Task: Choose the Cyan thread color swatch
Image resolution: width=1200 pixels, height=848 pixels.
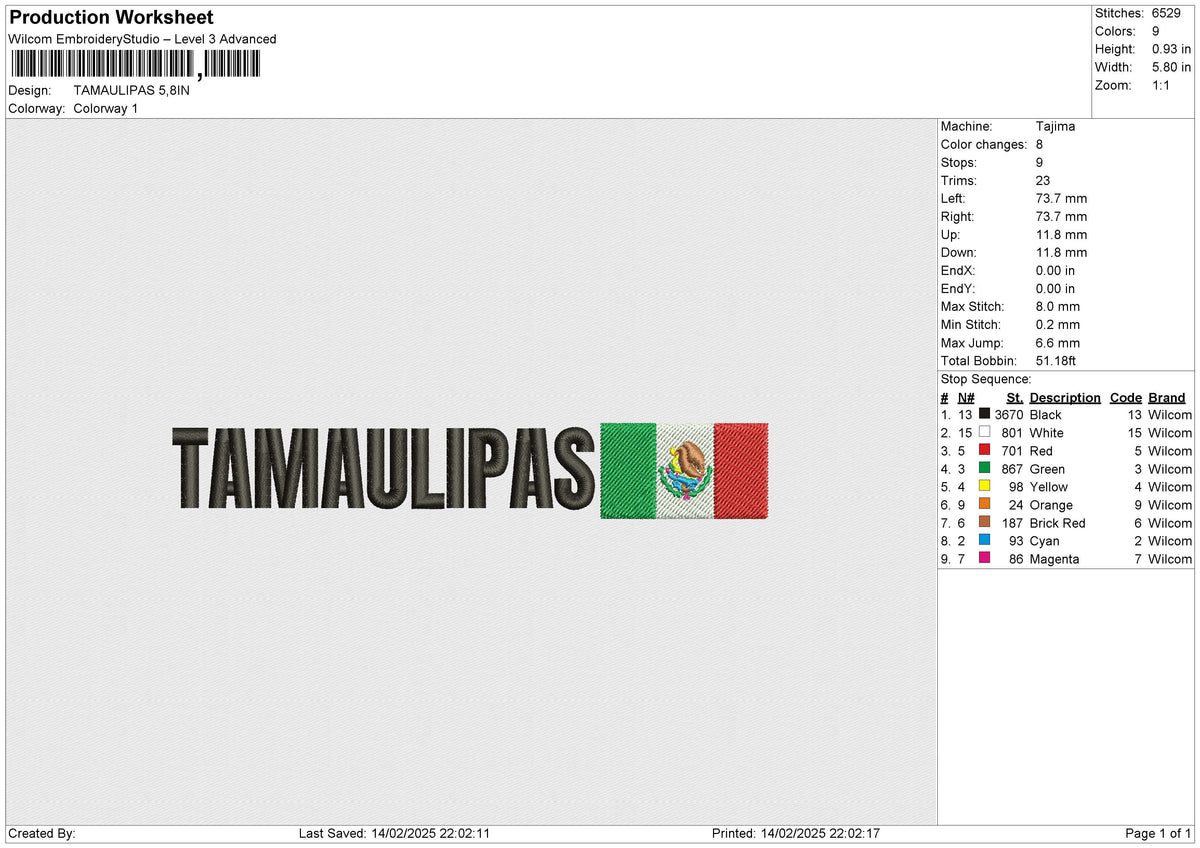Action: [x=985, y=540]
